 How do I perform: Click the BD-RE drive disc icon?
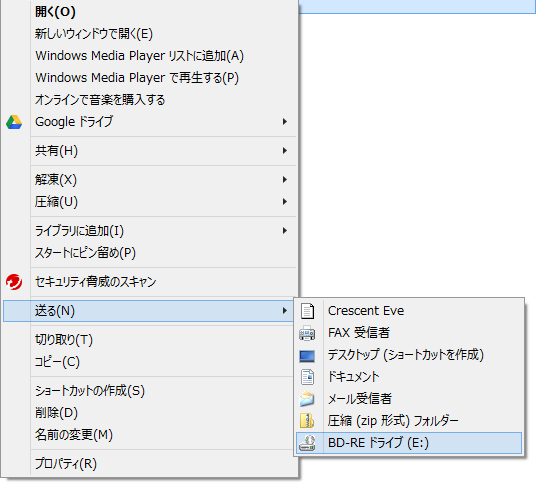pyautogui.click(x=307, y=443)
